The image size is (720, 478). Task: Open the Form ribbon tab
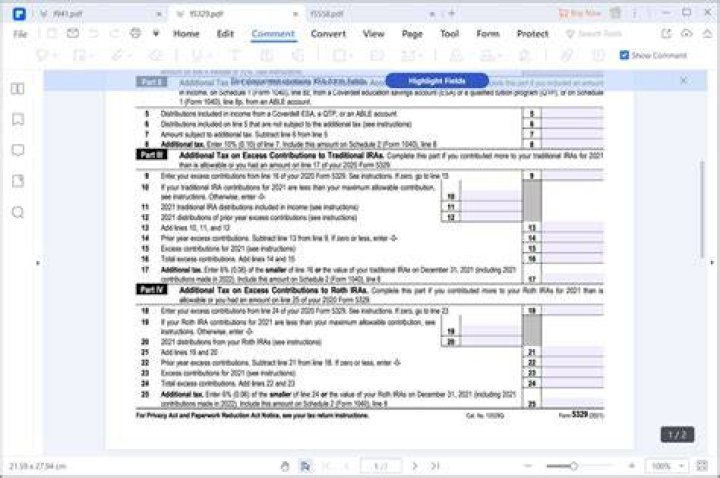click(x=488, y=34)
